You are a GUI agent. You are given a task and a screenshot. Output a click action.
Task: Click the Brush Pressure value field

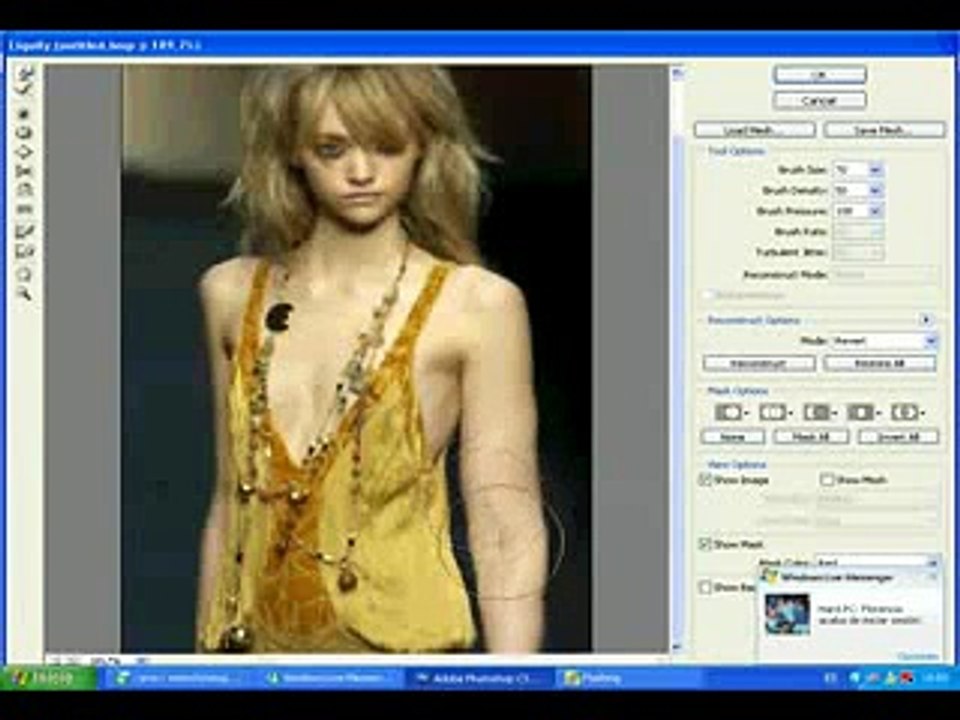[x=851, y=211]
